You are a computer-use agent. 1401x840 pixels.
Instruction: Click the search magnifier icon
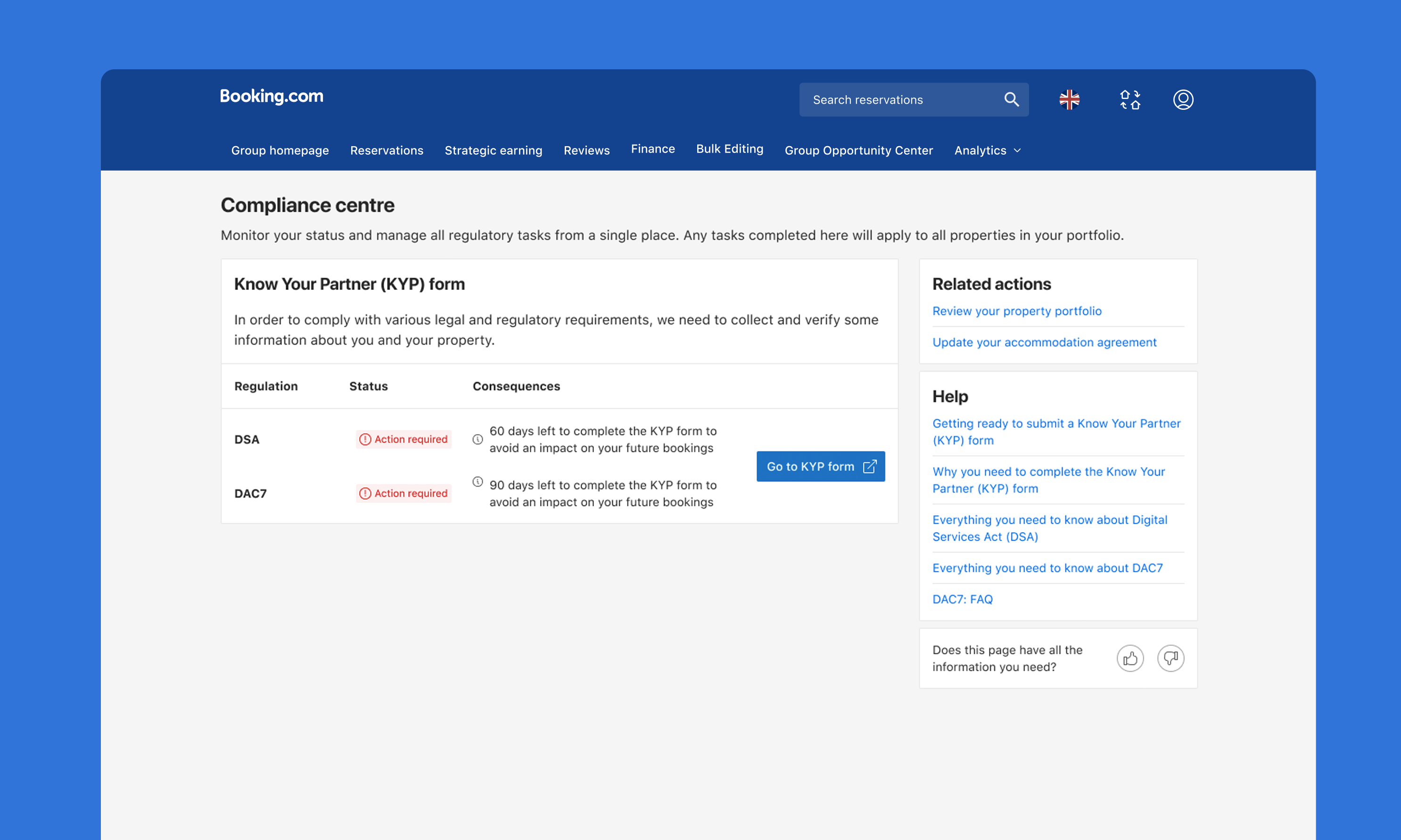[1012, 99]
